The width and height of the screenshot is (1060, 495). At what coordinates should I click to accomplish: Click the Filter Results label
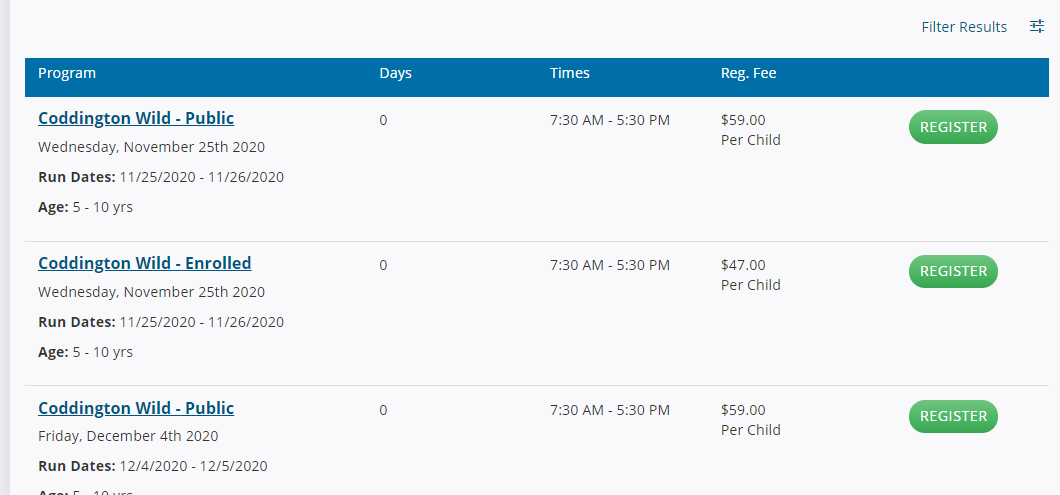[x=964, y=27]
